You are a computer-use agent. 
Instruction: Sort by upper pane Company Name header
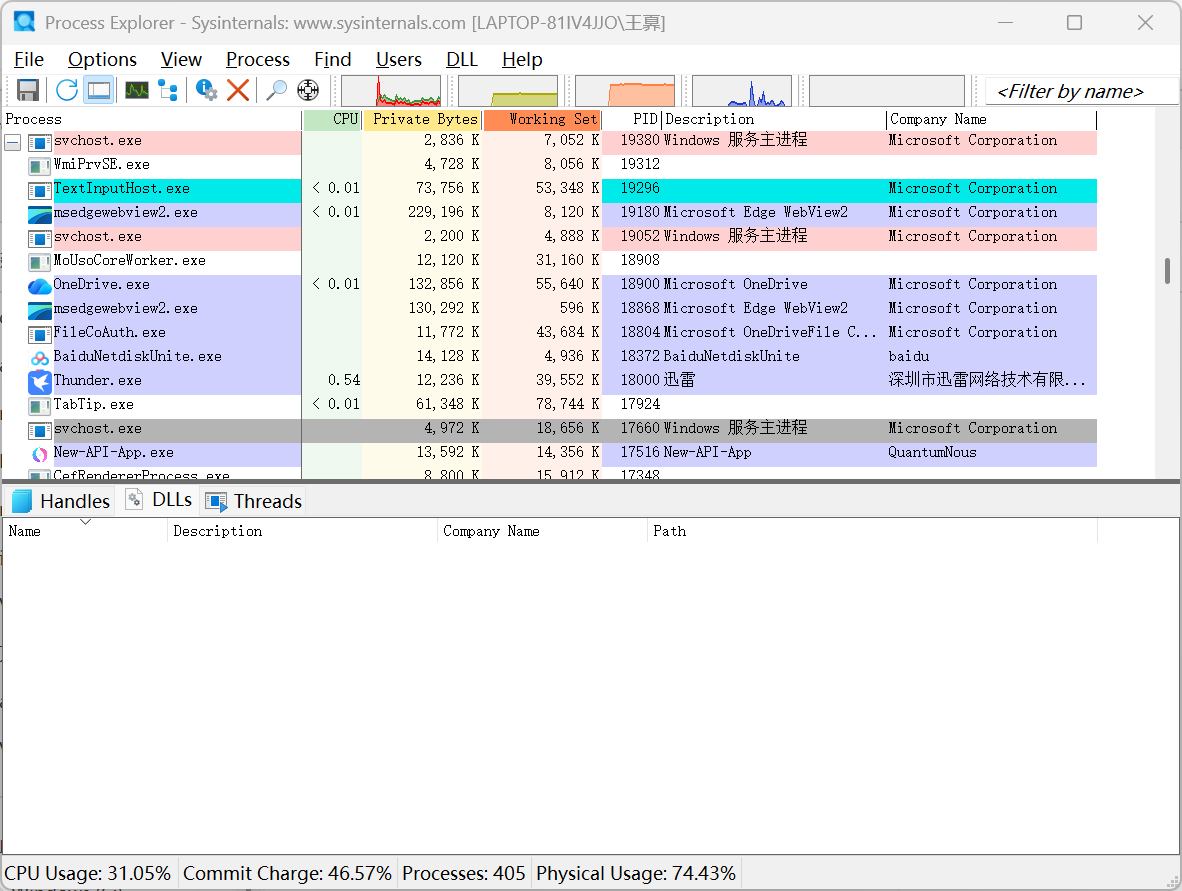[x=991, y=119]
